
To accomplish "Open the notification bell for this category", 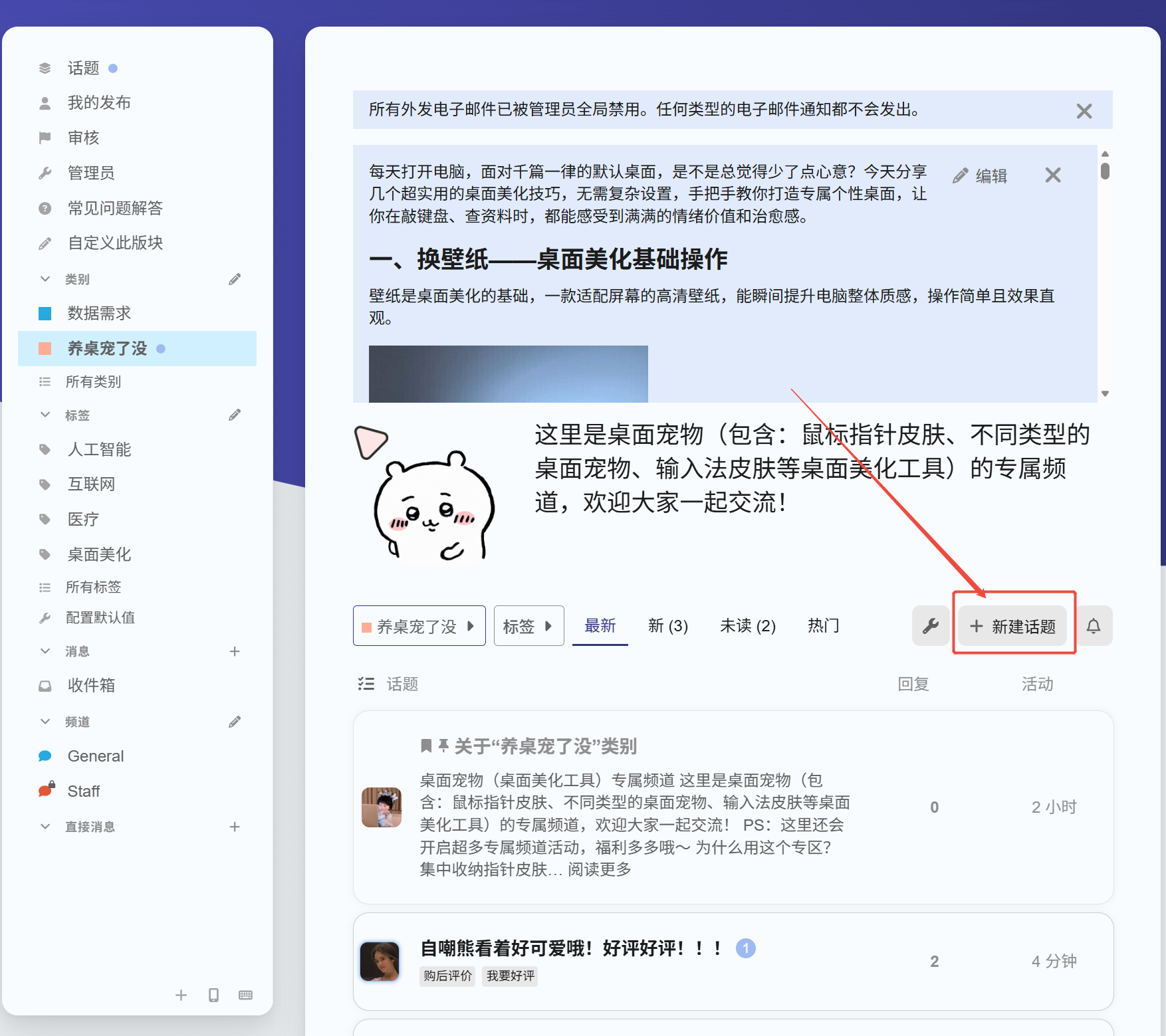I will tap(1094, 625).
